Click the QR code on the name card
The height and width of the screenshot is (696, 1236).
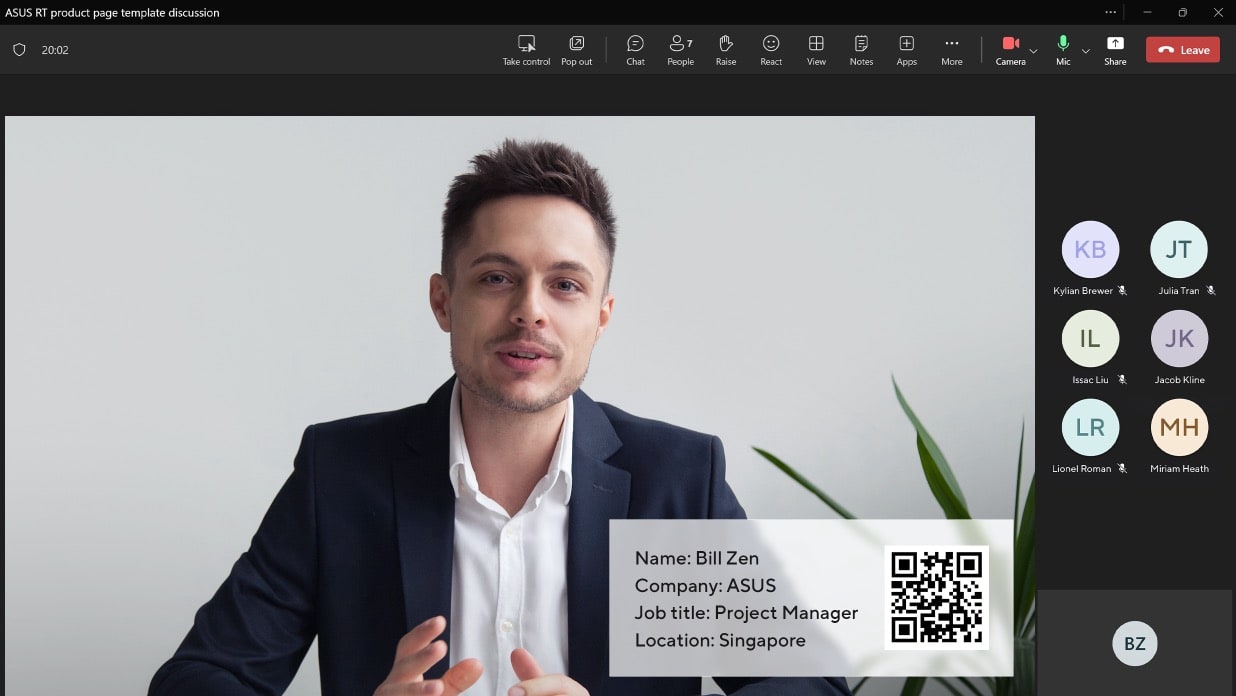tap(937, 597)
